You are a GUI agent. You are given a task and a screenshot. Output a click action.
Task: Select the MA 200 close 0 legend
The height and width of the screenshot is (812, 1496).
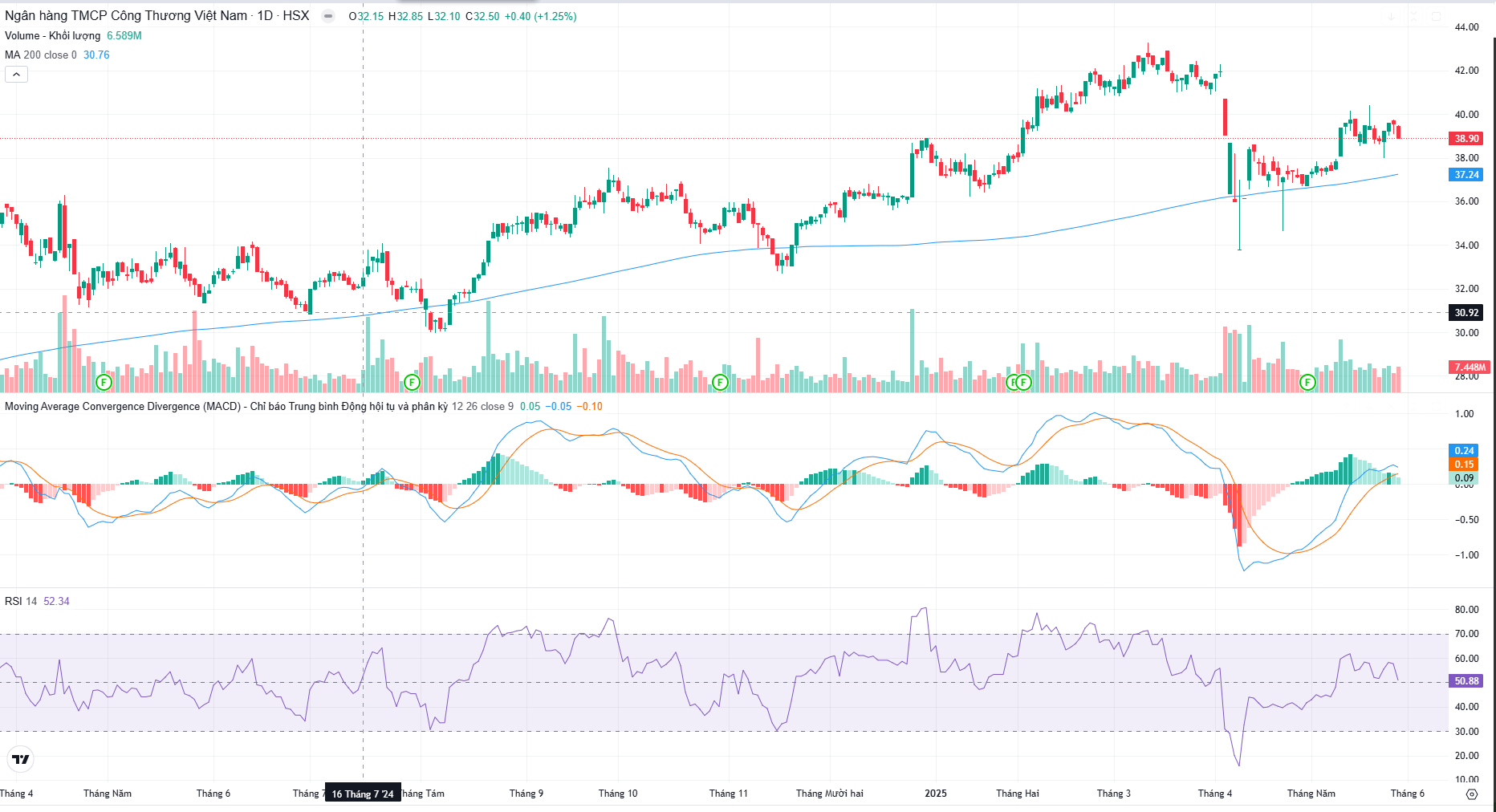pos(41,55)
